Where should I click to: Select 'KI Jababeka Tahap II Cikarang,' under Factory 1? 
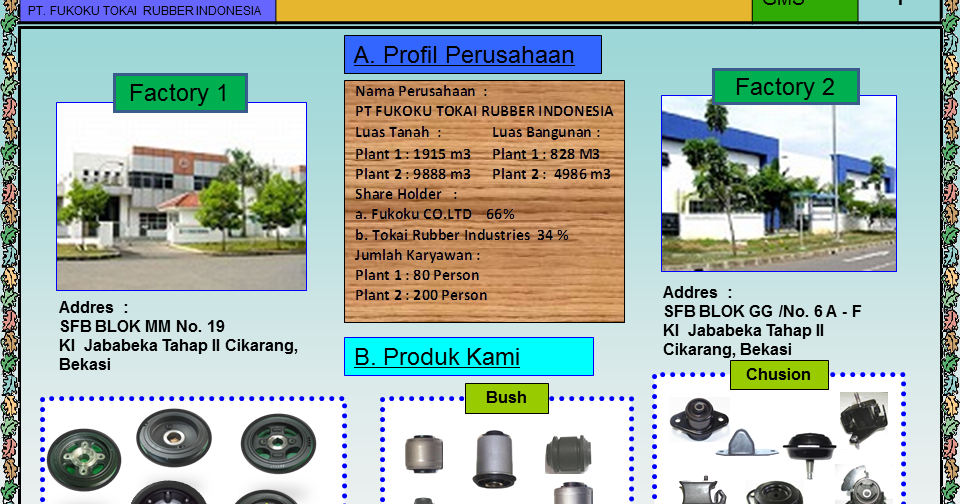(178, 345)
